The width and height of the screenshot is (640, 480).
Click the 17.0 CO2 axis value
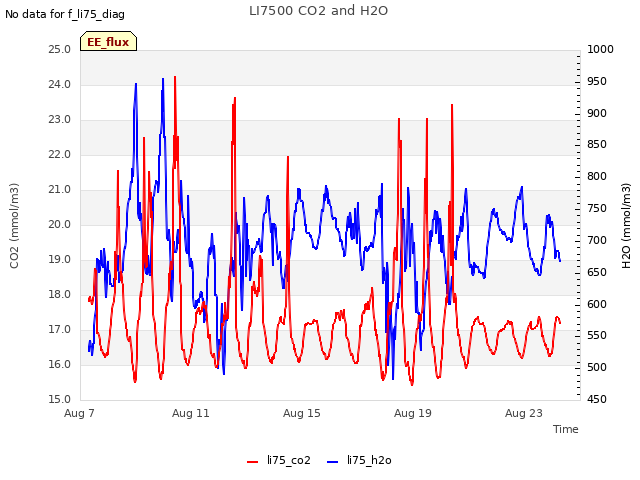[60, 329]
